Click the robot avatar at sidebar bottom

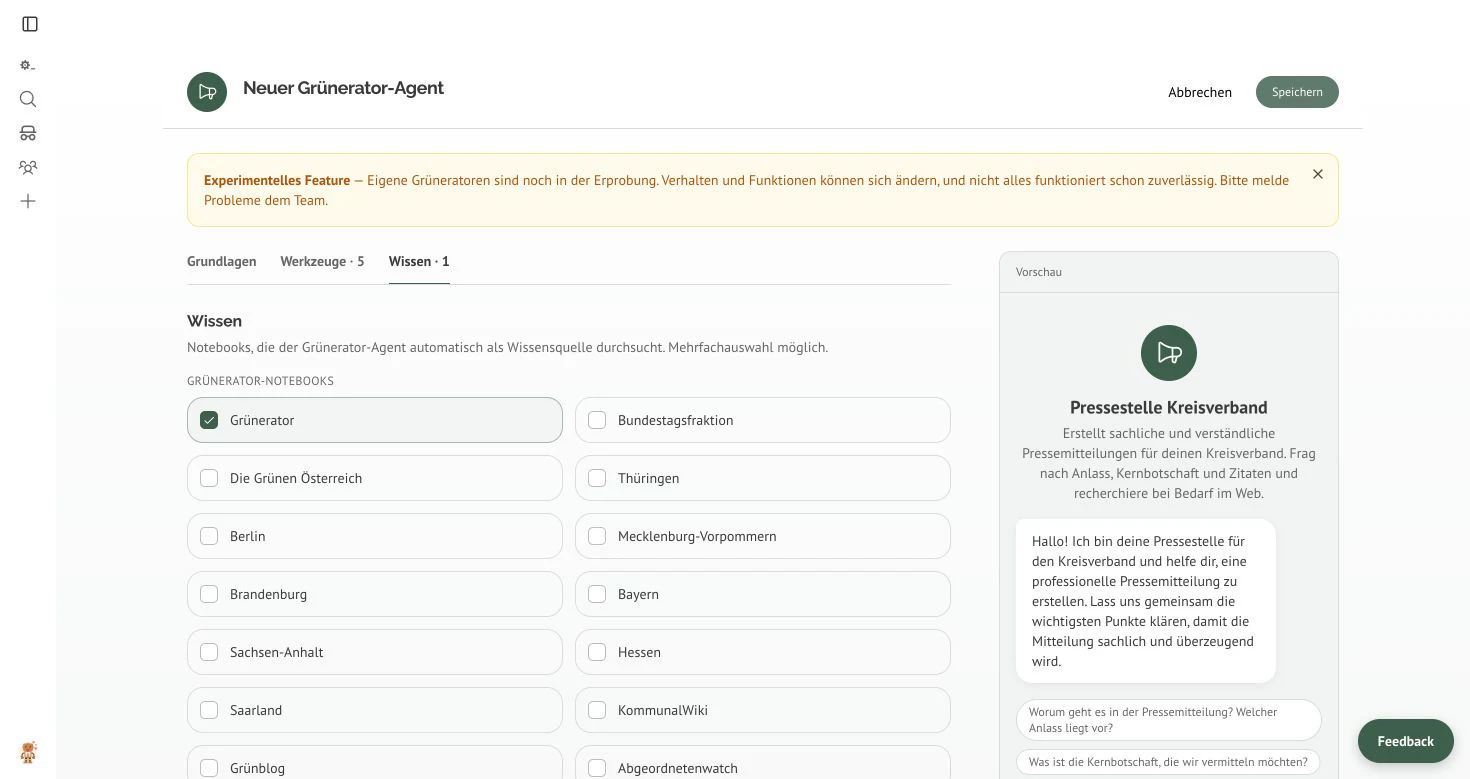(x=28, y=752)
